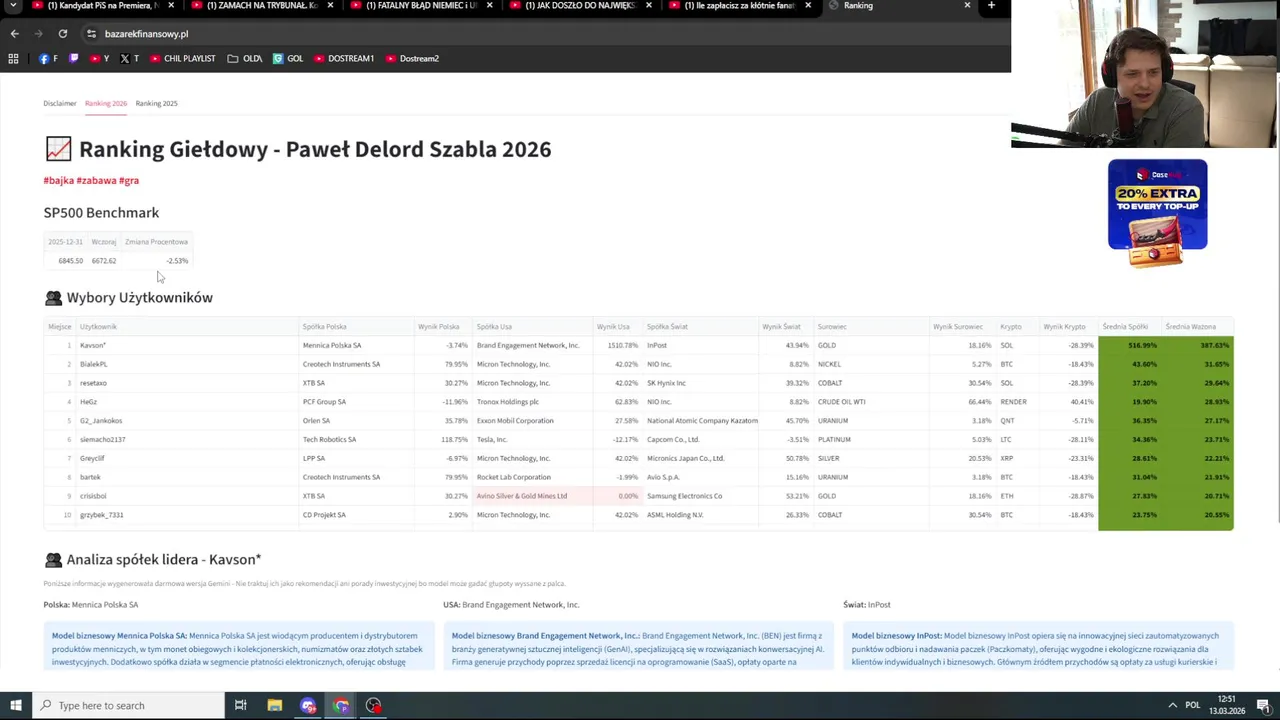Close the 'ZAMACH NA TRYBUNAŁ' tab
The image size is (1280, 720).
(331, 5)
